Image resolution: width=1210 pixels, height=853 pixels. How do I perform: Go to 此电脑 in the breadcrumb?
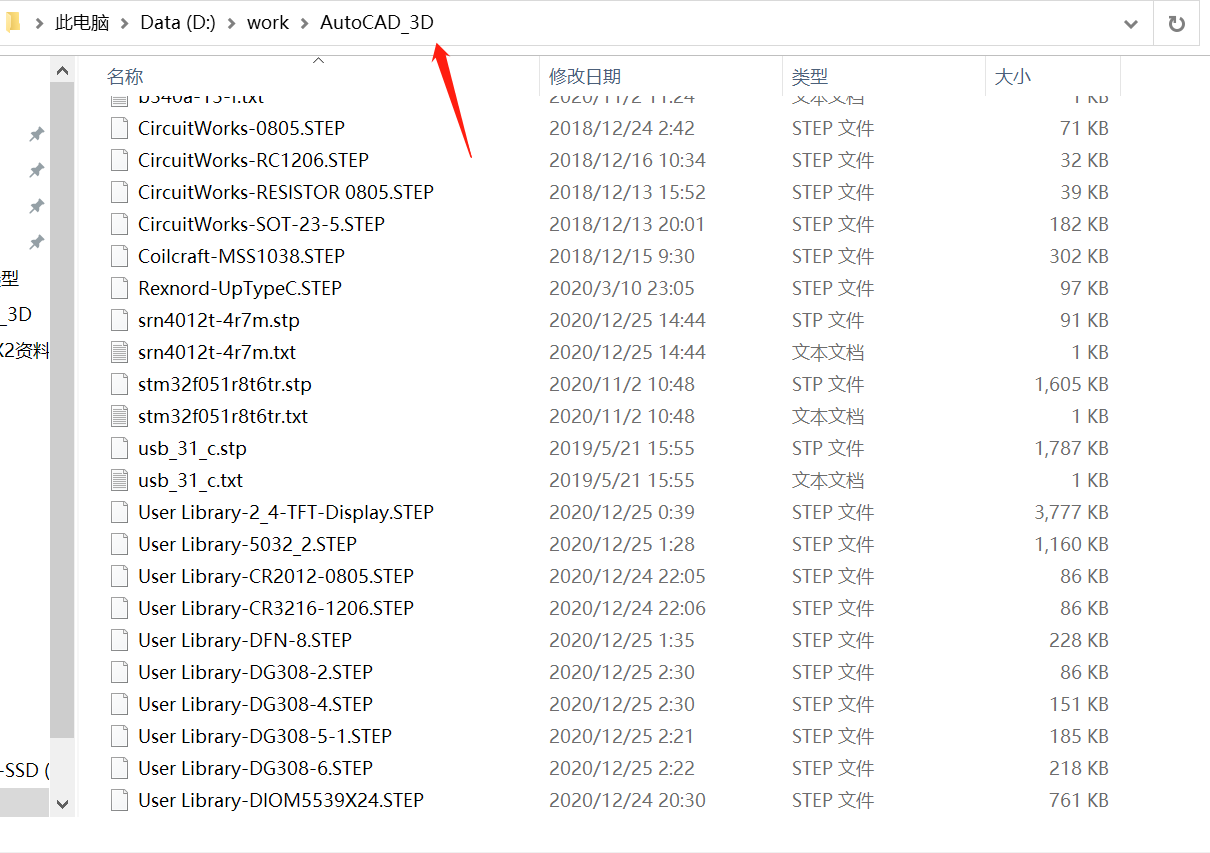point(82,23)
